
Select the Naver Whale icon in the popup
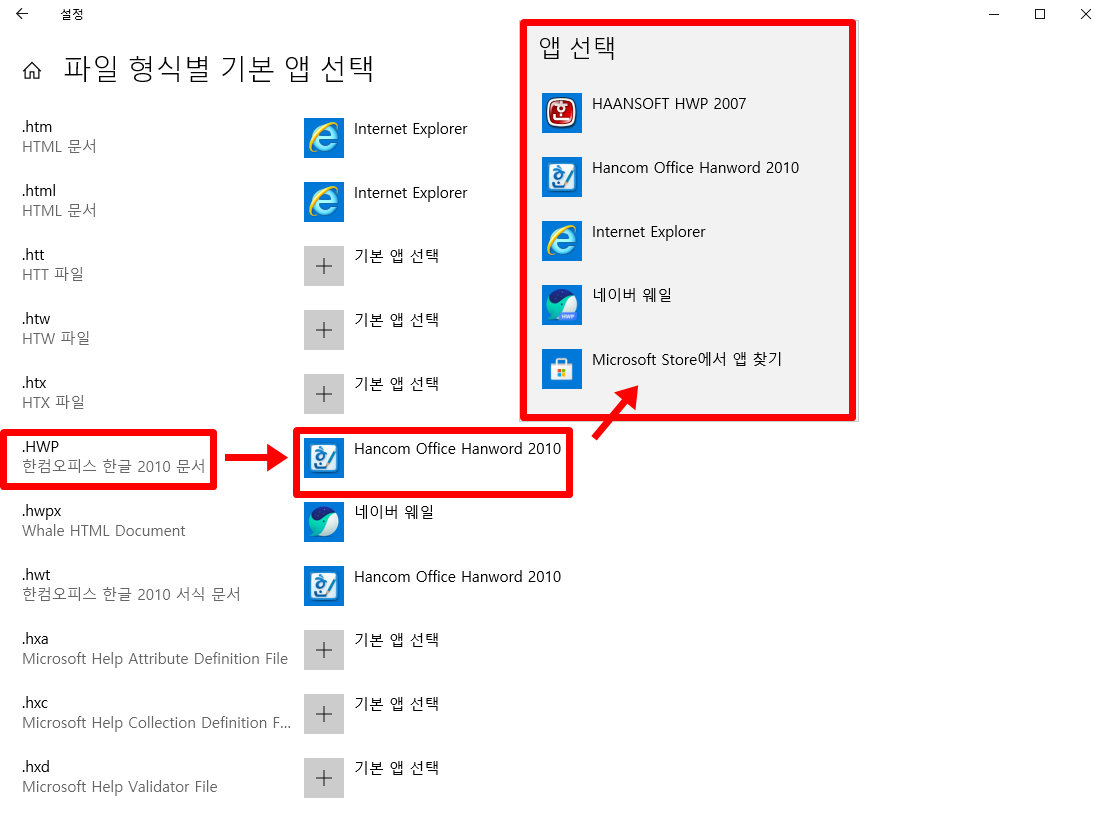pyautogui.click(x=562, y=305)
